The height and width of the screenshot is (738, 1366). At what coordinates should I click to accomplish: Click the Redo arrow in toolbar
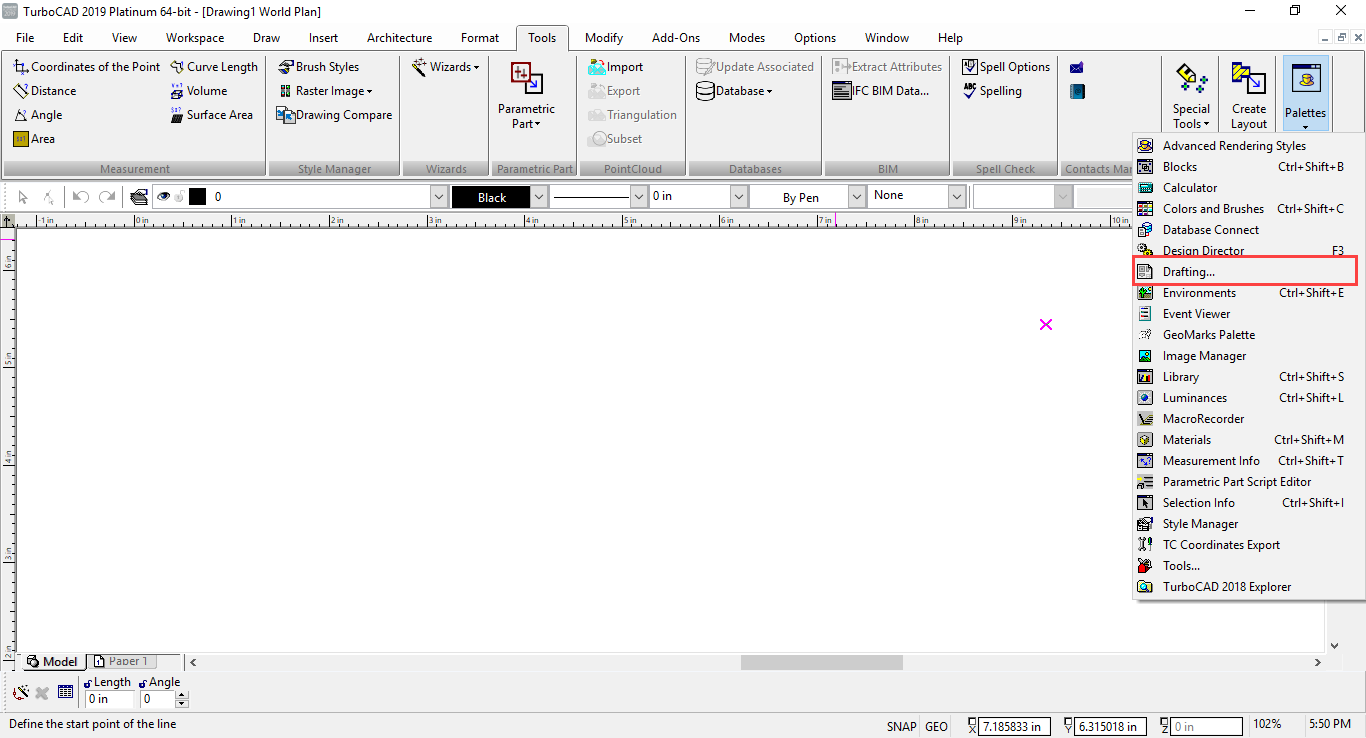(x=106, y=197)
